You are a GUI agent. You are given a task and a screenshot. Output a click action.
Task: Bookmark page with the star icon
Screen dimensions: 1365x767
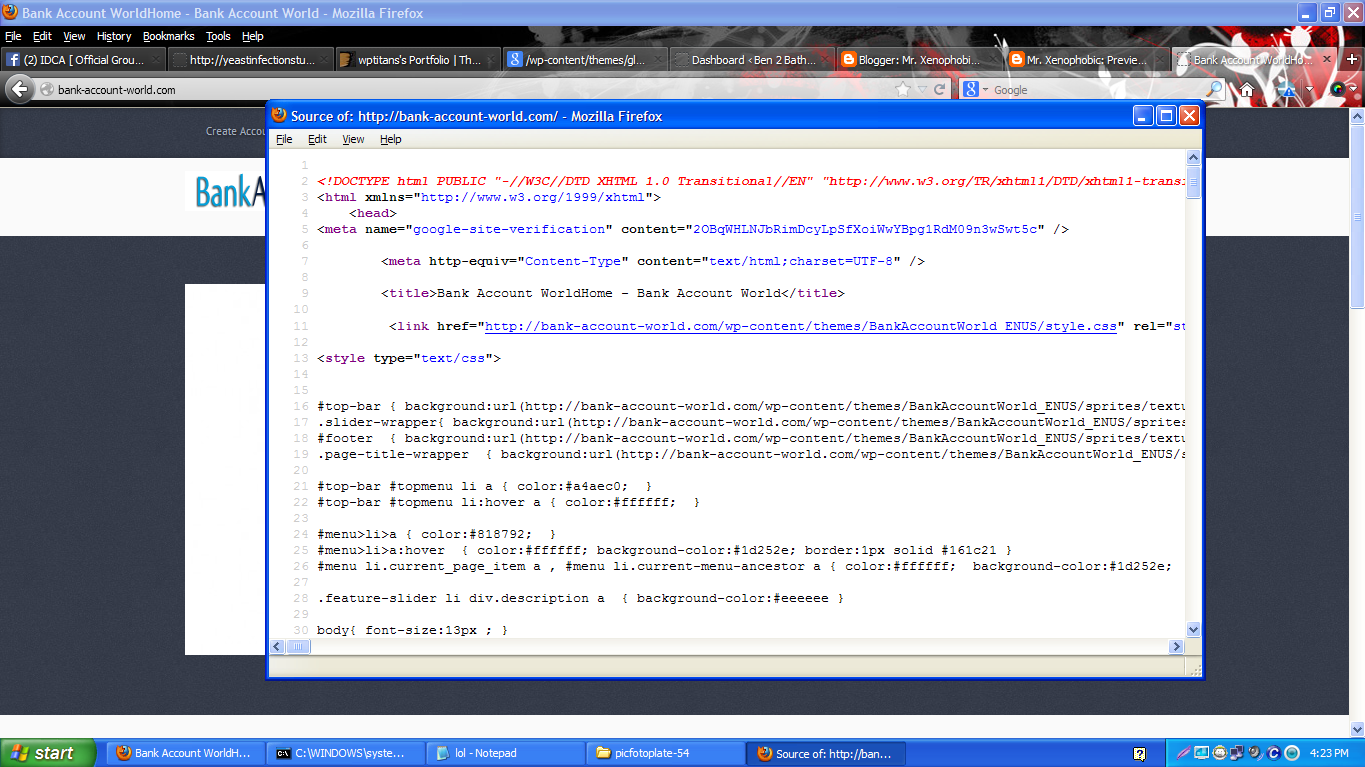point(903,89)
